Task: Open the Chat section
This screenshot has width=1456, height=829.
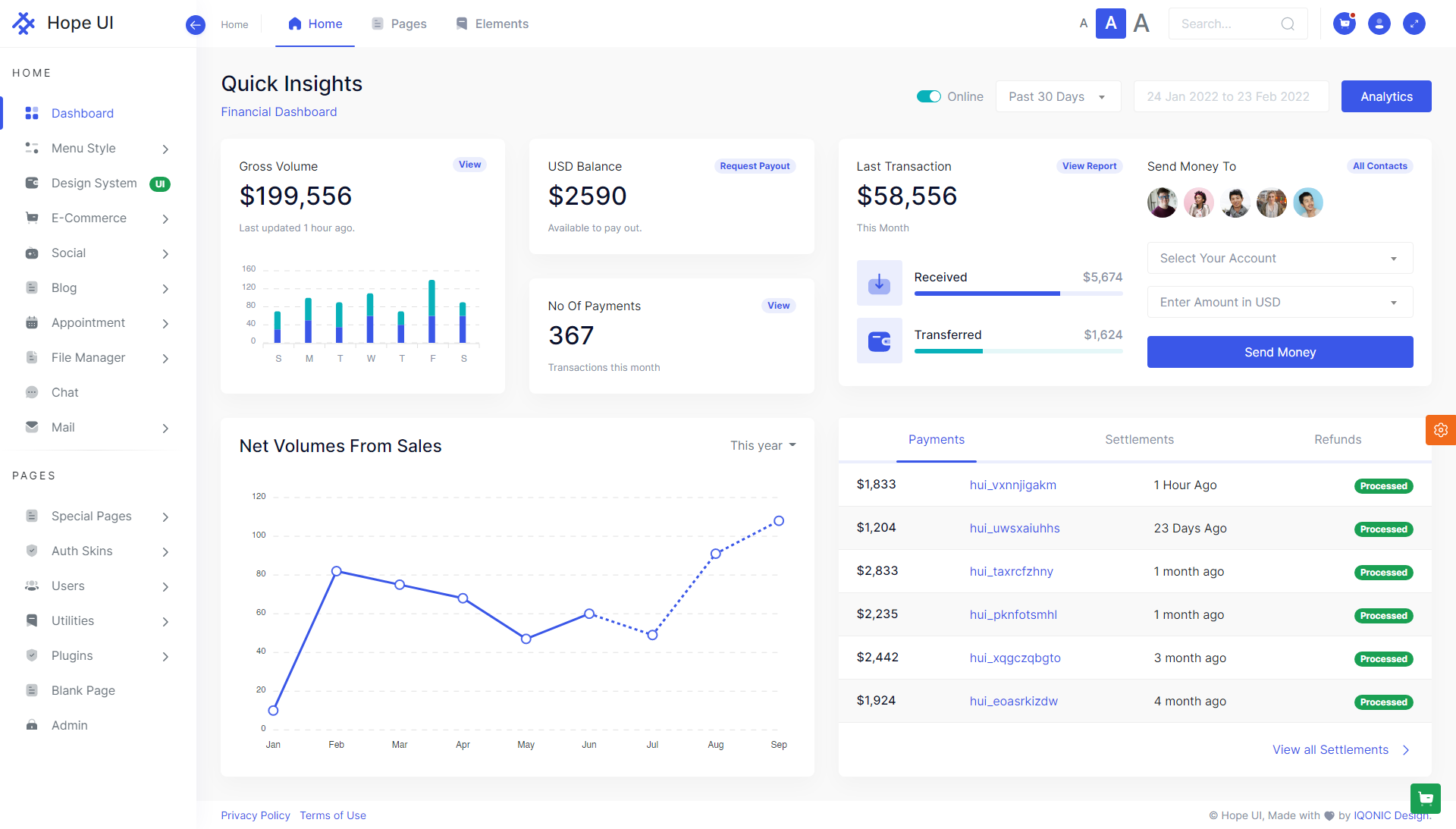Action: click(64, 391)
